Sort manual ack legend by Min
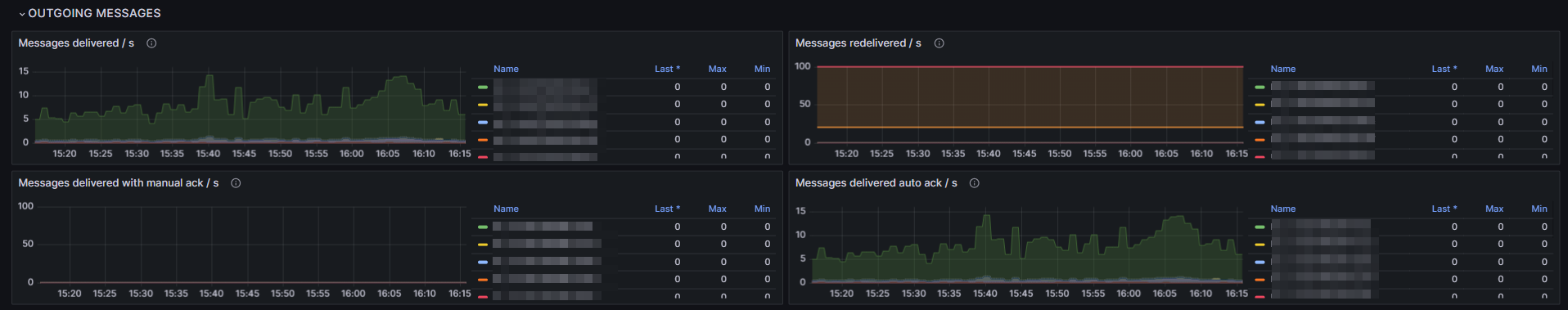Viewport: 1568px width, 310px height. 762,209
